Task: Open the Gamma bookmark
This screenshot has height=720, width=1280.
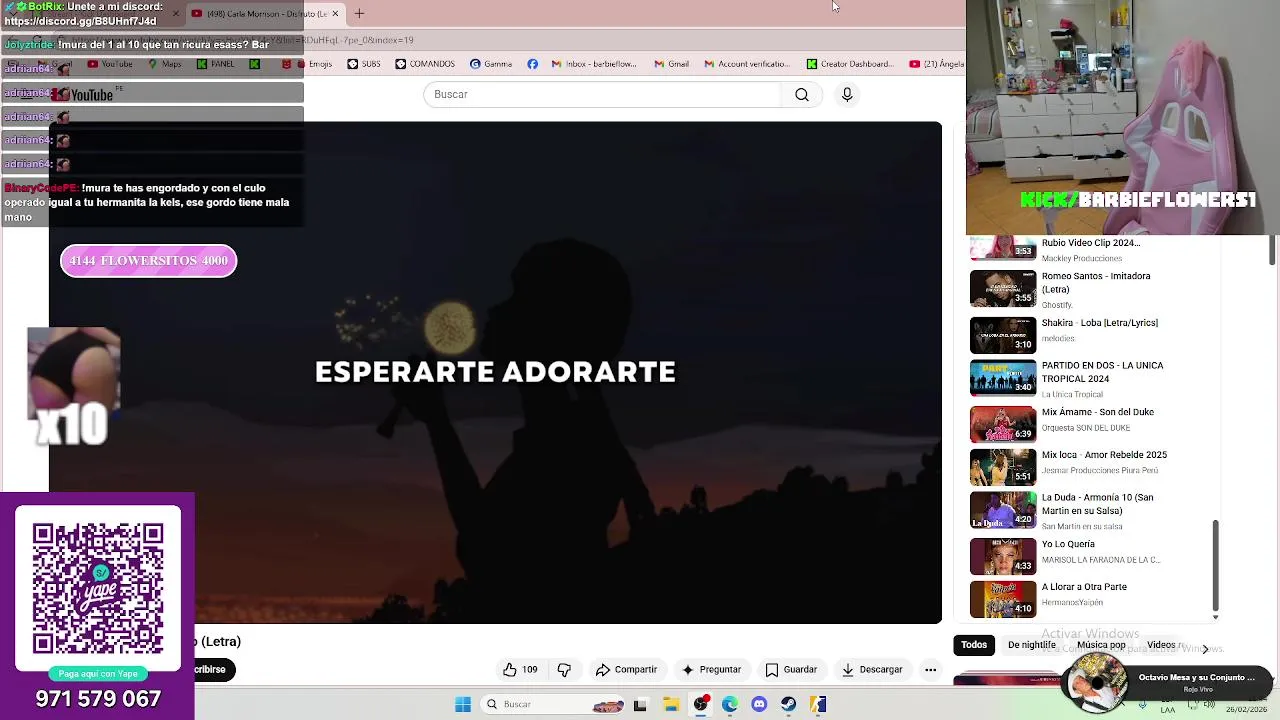Action: [491, 64]
